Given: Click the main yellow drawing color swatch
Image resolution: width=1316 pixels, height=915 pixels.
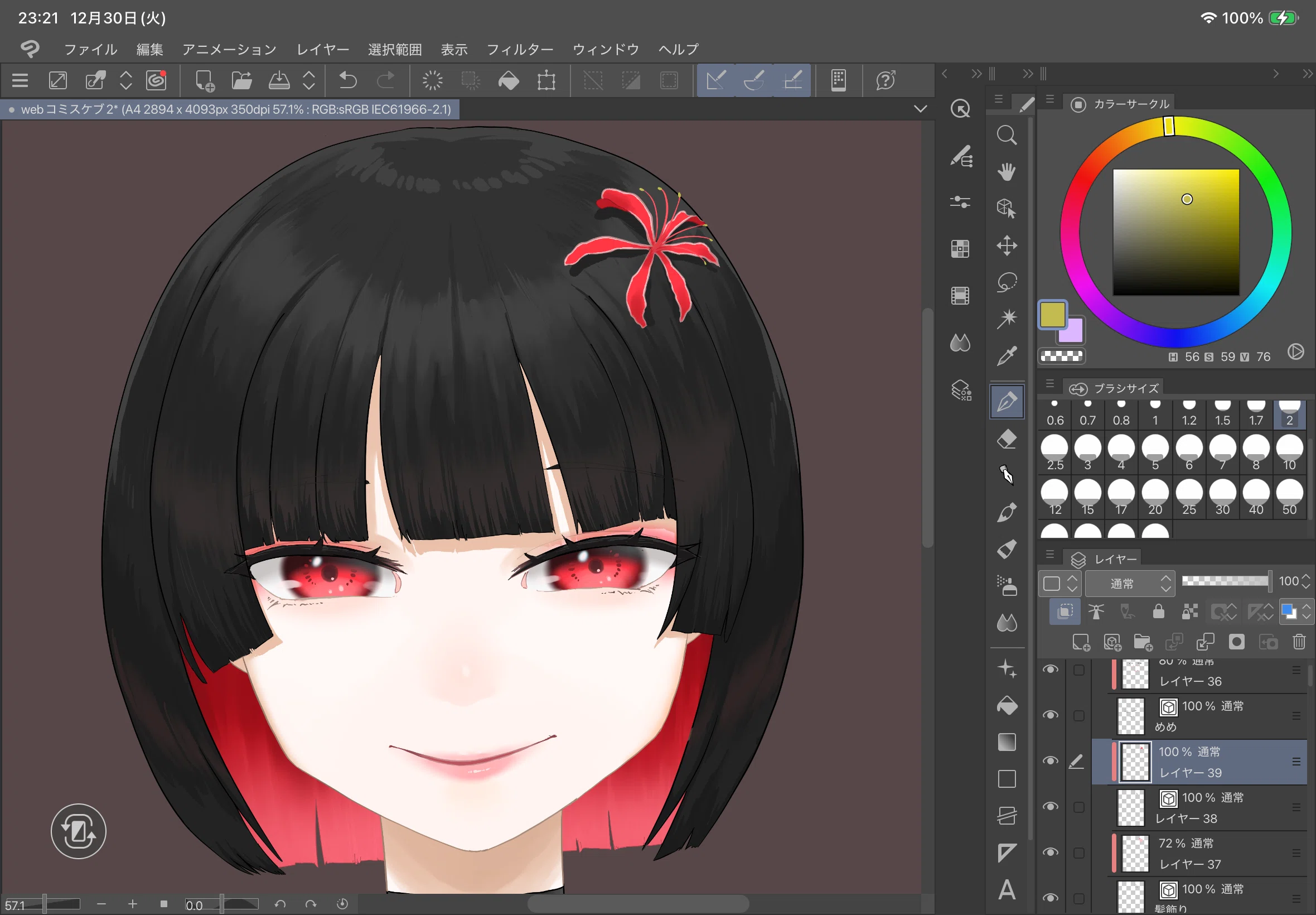Looking at the screenshot, I should [1052, 315].
